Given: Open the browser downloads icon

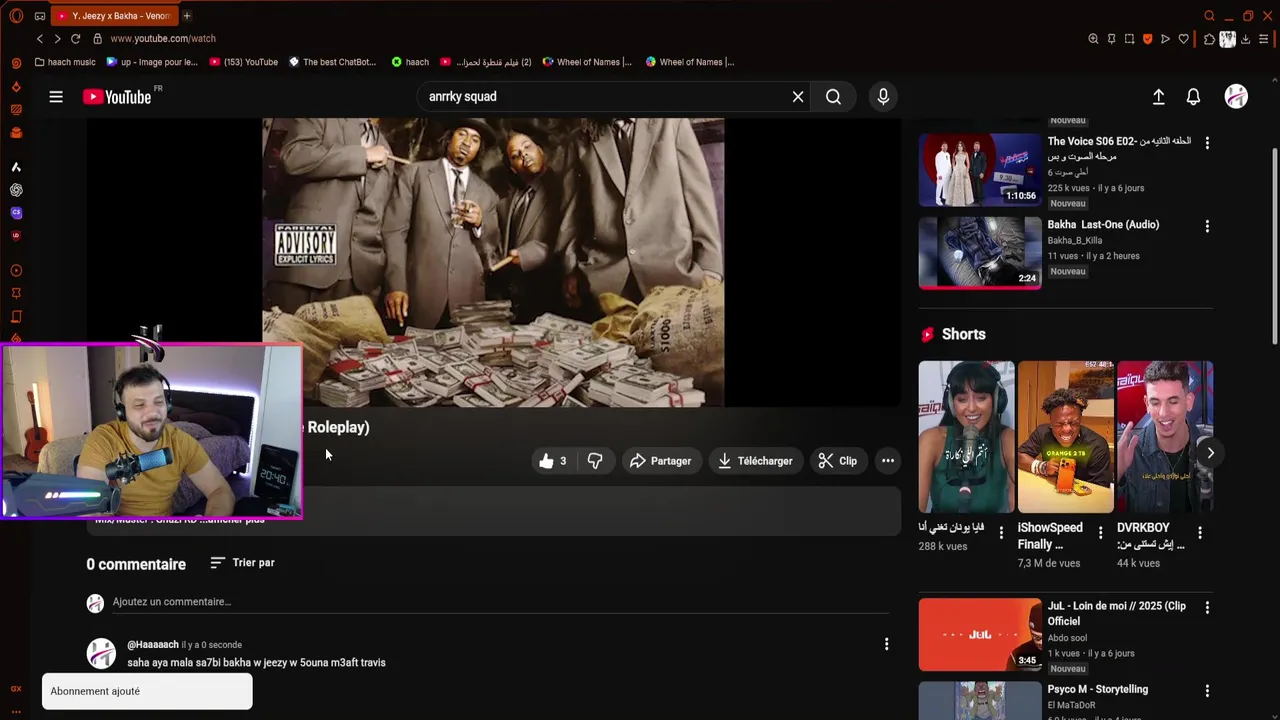Looking at the screenshot, I should [1245, 39].
